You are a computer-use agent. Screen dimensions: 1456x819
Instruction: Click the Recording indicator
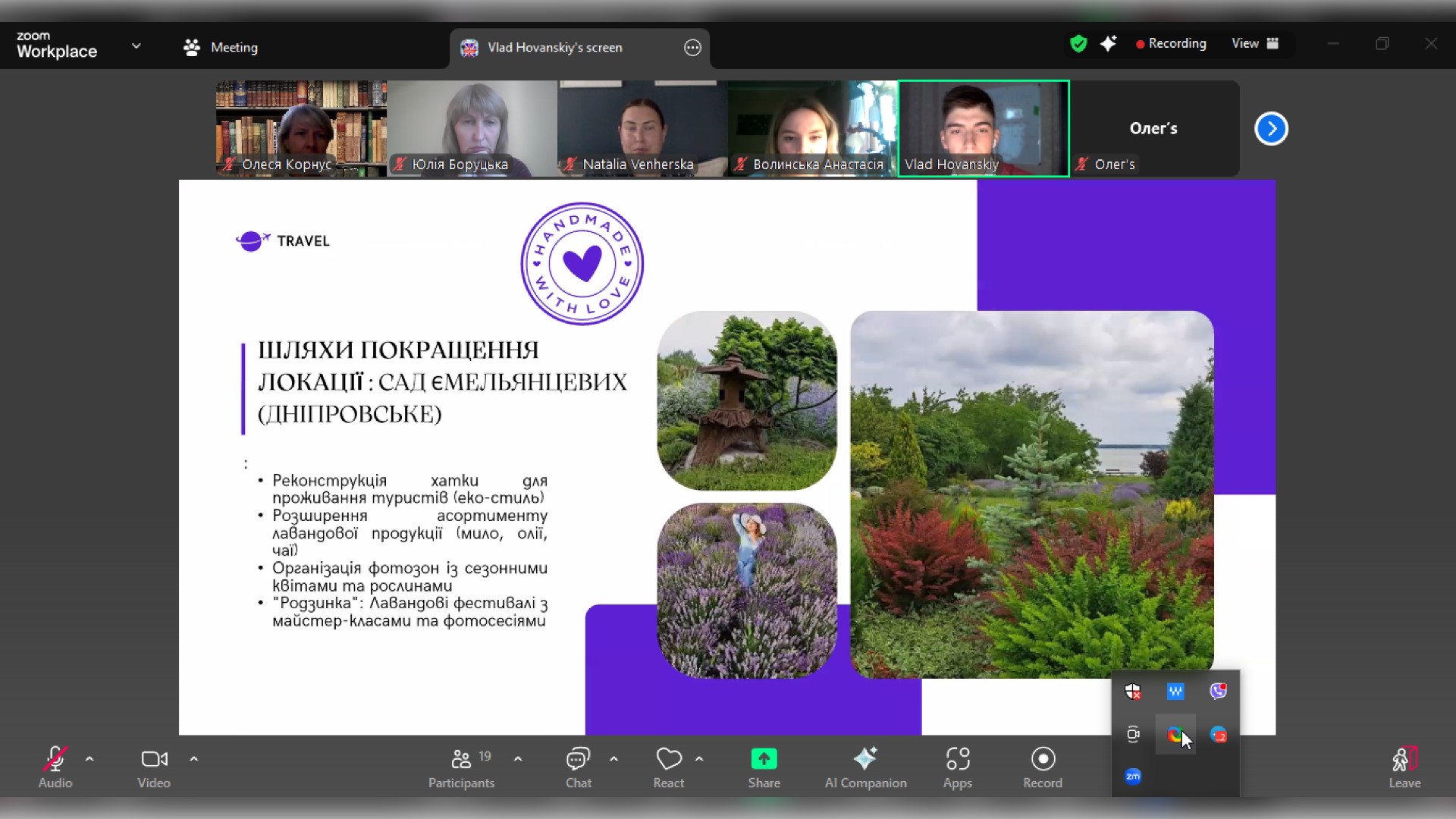pyautogui.click(x=1171, y=43)
